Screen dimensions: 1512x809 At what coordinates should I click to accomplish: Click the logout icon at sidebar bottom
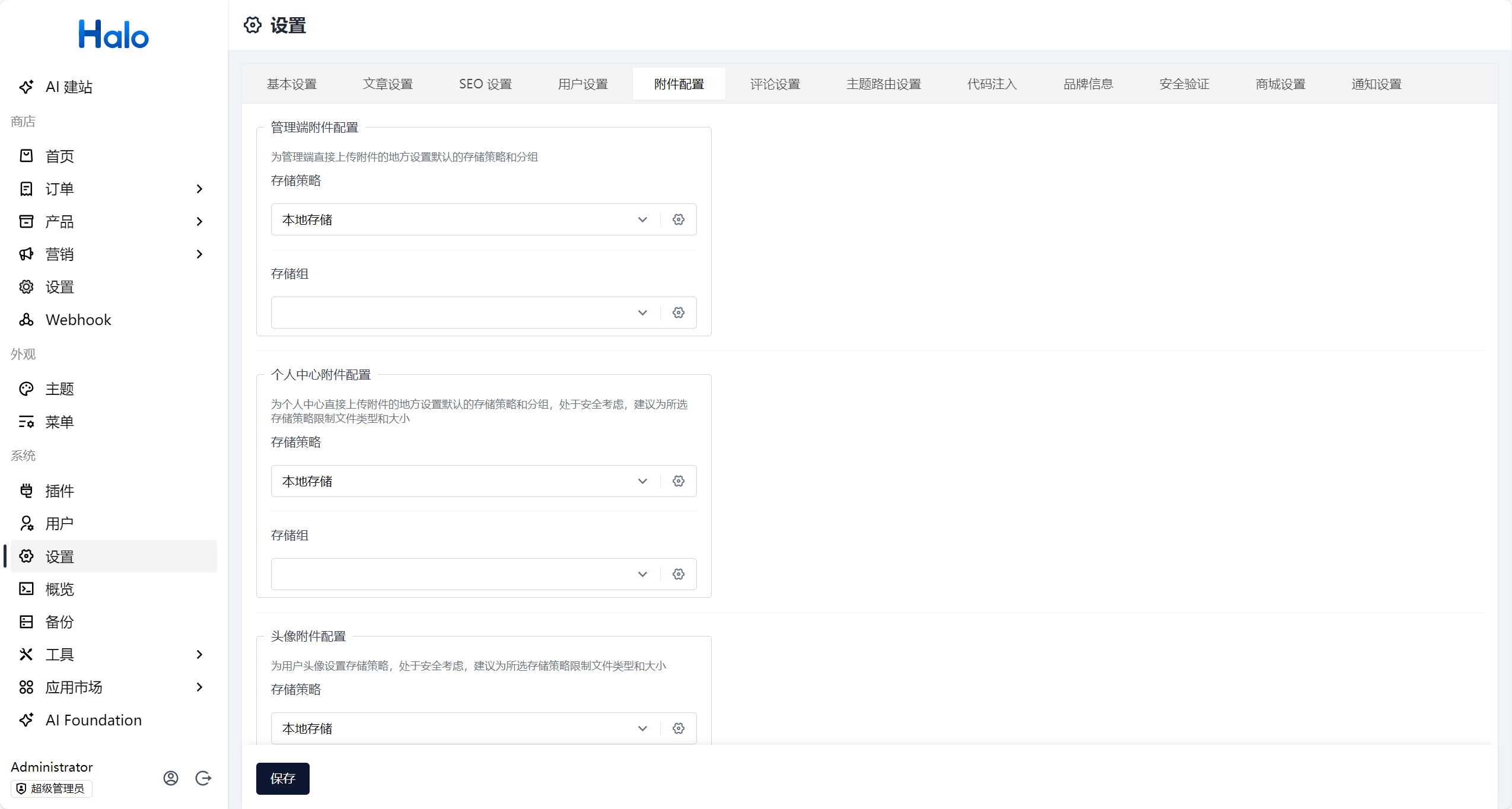click(203, 778)
